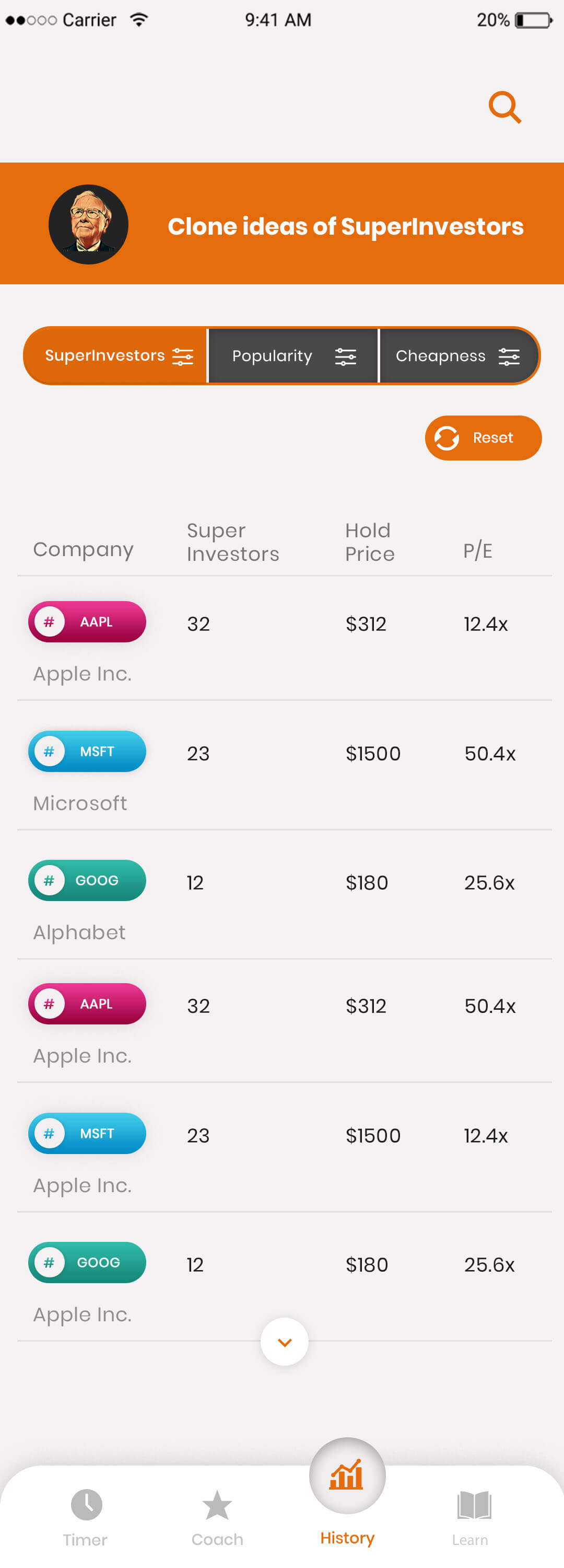Toggle the Cheapness filter
The width and height of the screenshot is (564, 1568).
(x=440, y=355)
